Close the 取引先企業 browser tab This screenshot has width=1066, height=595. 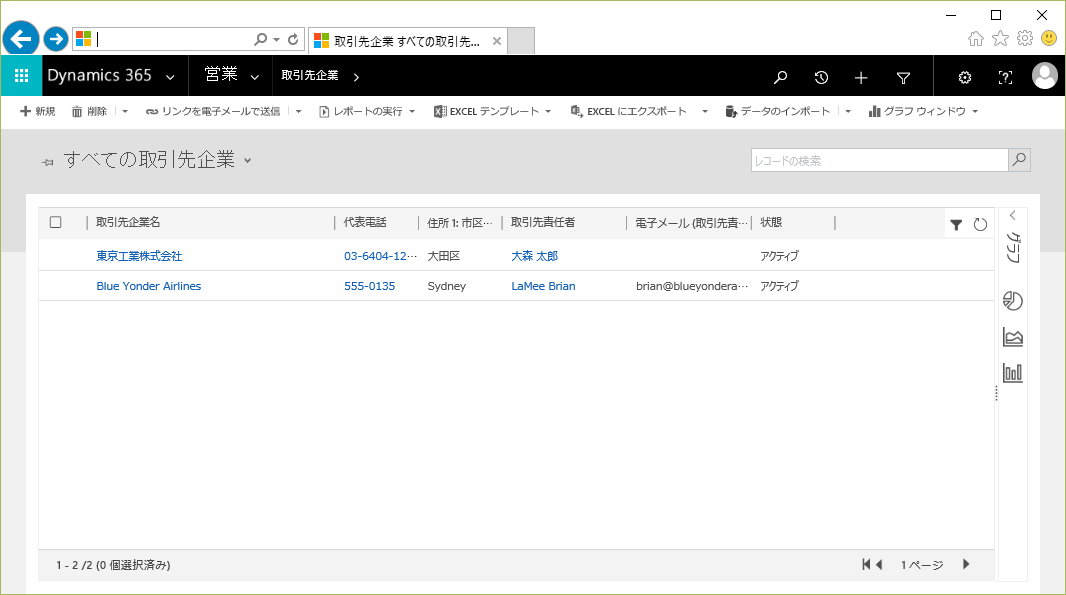497,41
